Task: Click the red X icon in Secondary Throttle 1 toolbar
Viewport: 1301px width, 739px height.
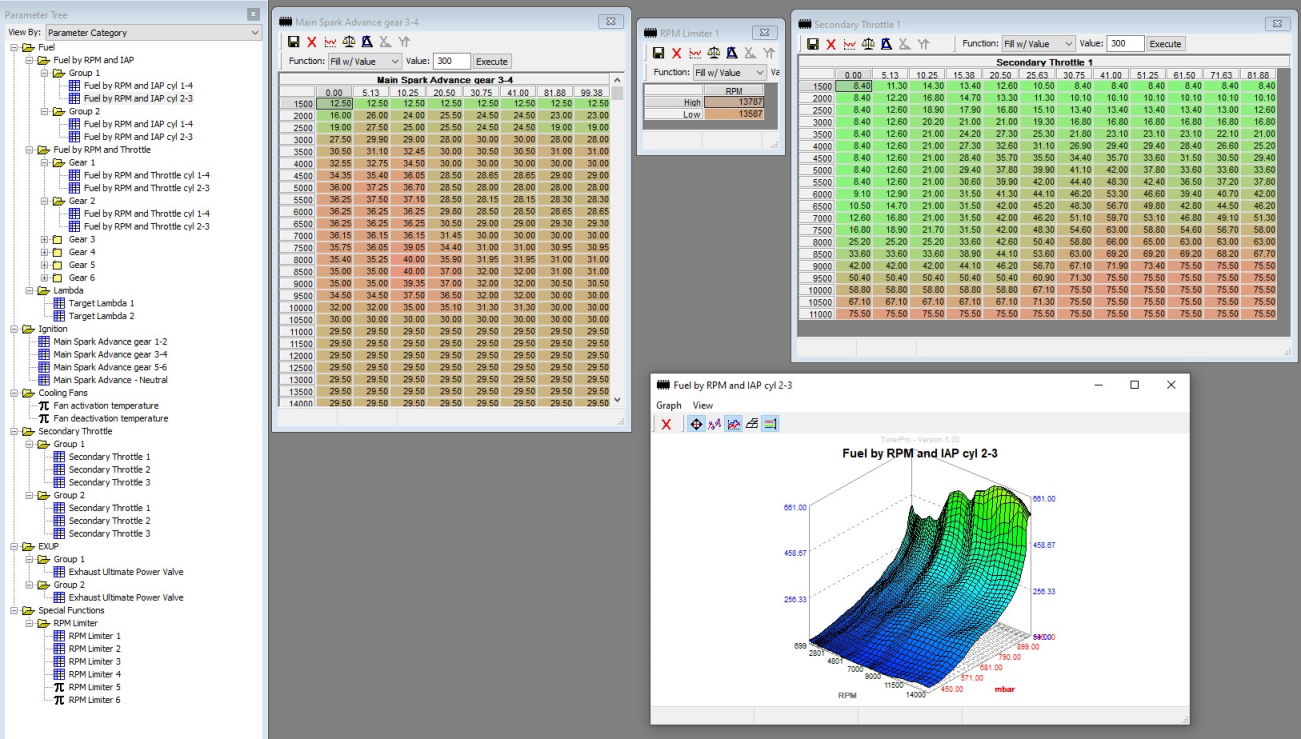Action: pos(831,44)
